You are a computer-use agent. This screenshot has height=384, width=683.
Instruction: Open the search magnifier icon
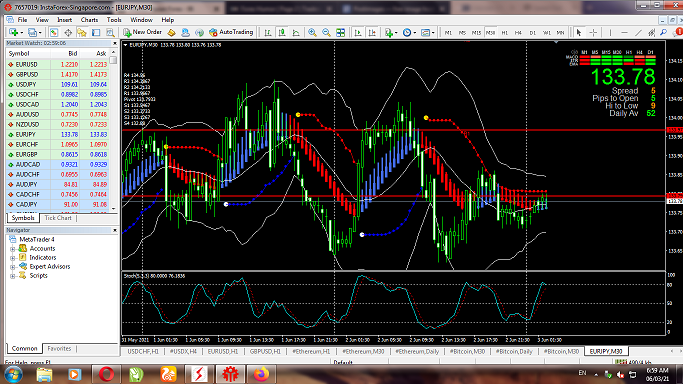[x=663, y=32]
